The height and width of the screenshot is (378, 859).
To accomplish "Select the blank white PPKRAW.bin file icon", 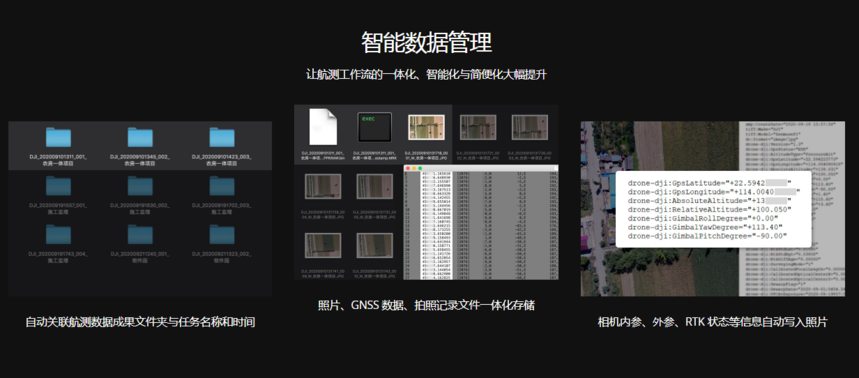I will click(x=323, y=127).
